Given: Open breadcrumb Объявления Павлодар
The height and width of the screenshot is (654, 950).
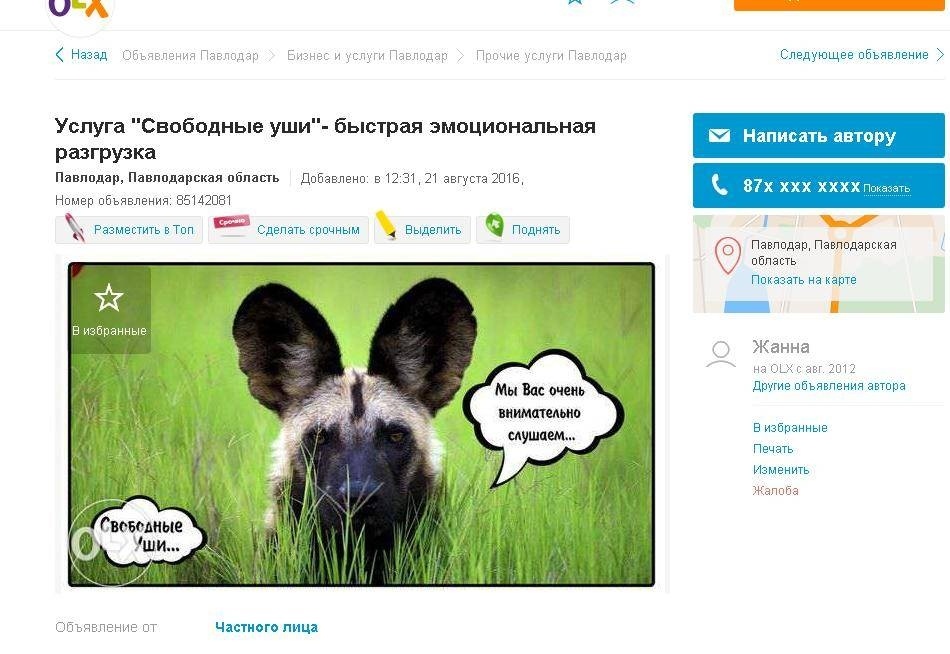Looking at the screenshot, I should pyautogui.click(x=190, y=56).
